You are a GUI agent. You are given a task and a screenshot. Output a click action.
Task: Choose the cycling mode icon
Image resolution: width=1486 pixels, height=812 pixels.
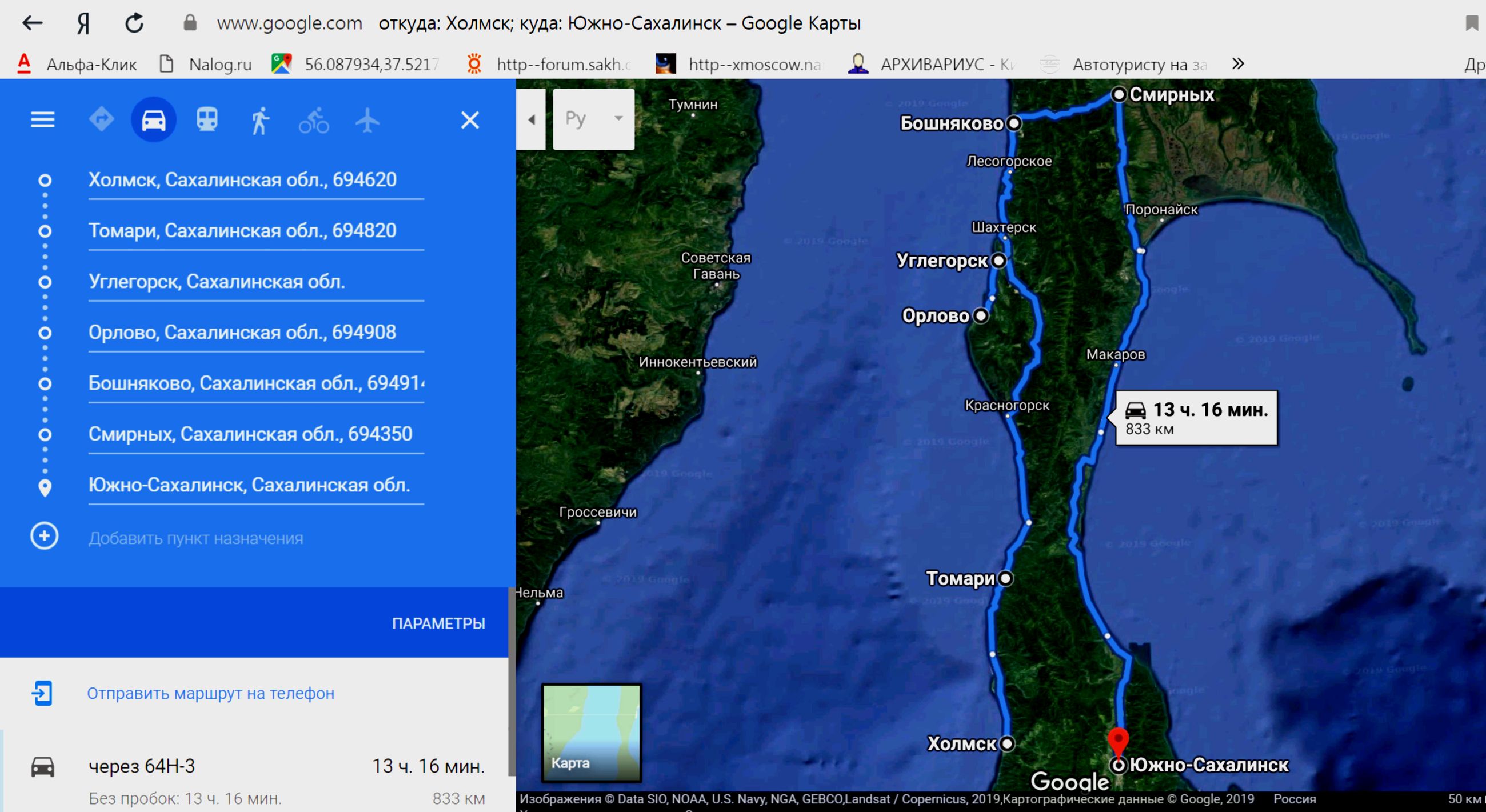(x=314, y=121)
